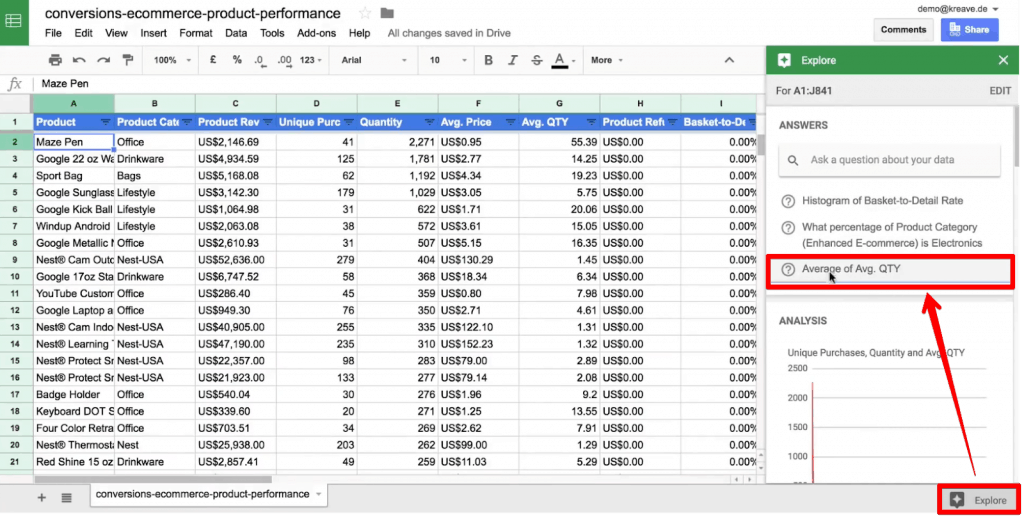The height and width of the screenshot is (517, 1024).
Task: Select column A header
Action: pyautogui.click(x=73, y=104)
